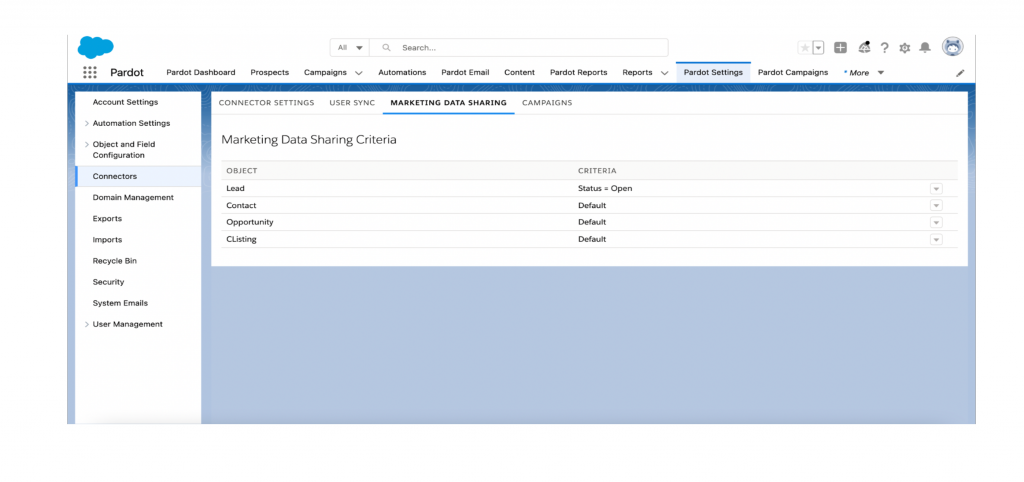Screen dimensions: 1024x482
Task: Open the favorites list dropdown arrow
Action: tap(818, 48)
